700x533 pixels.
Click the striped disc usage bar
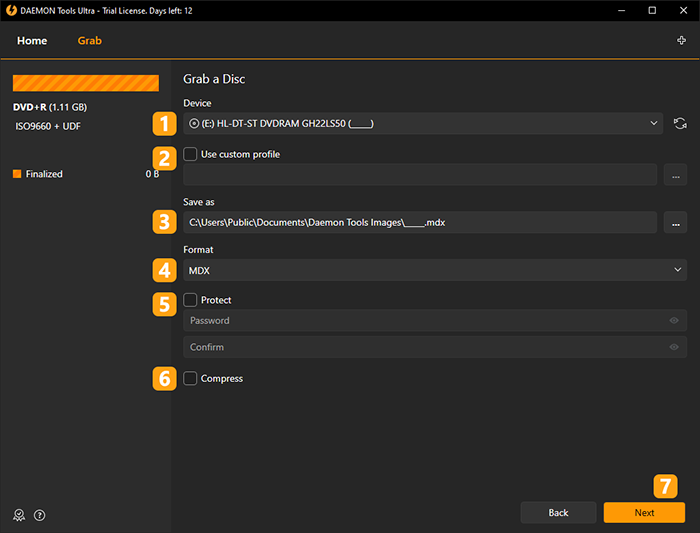point(86,83)
